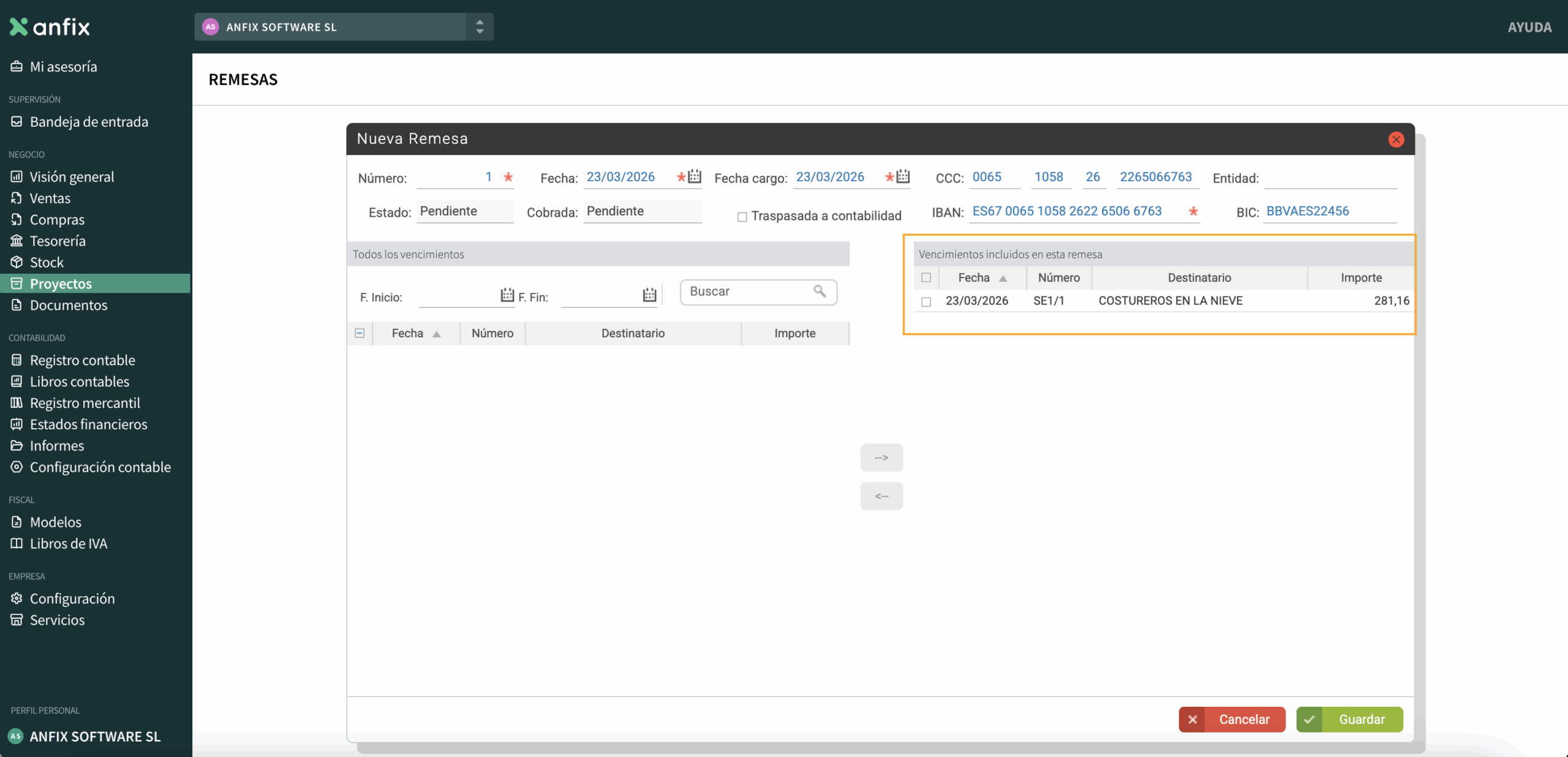Open the Fecha cargo calendar picker icon
This screenshot has width=1568, height=757.
(x=903, y=176)
